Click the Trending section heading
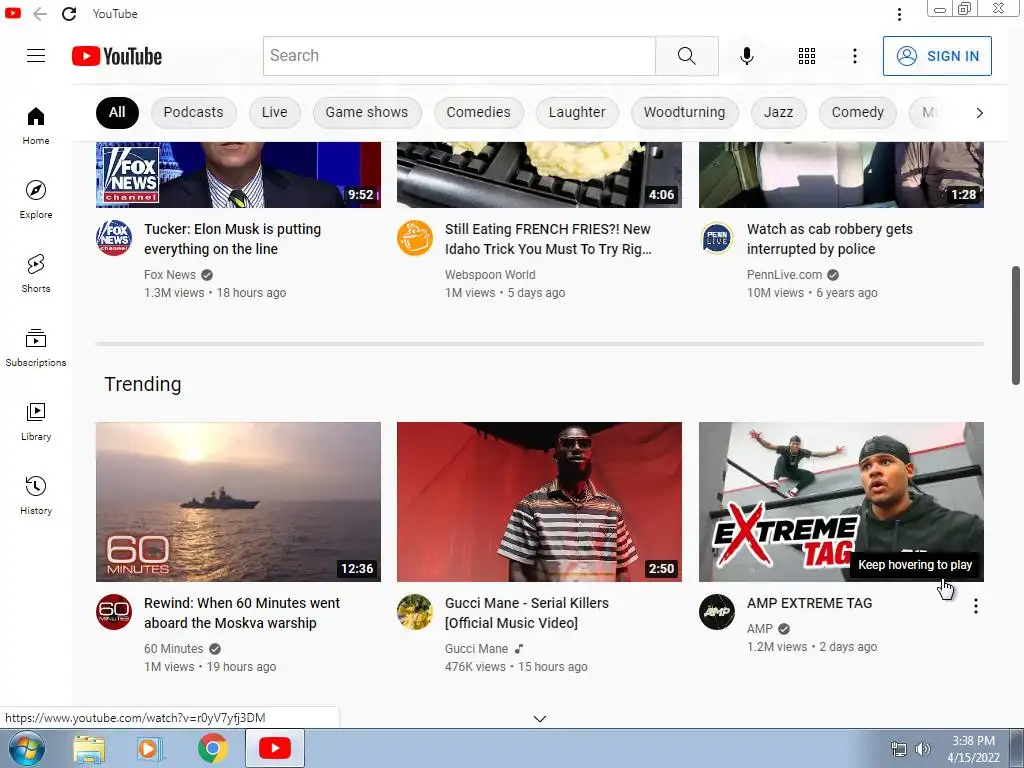This screenshot has height=768, width=1024. tap(142, 384)
